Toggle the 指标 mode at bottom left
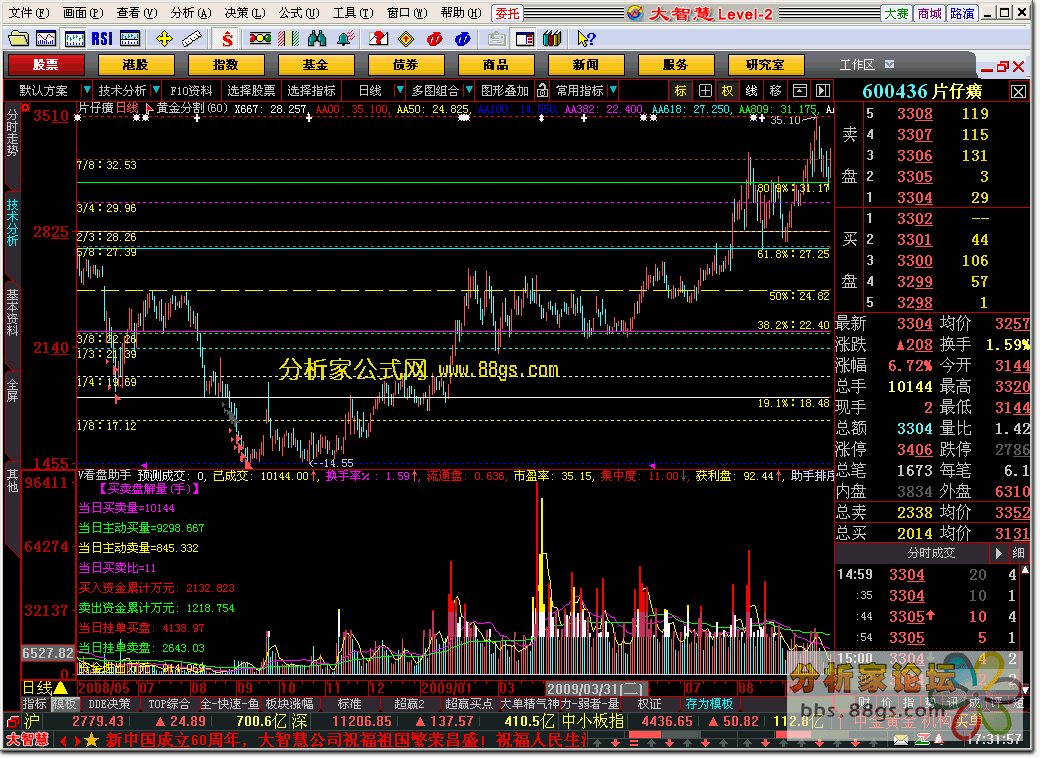 pyautogui.click(x=34, y=704)
